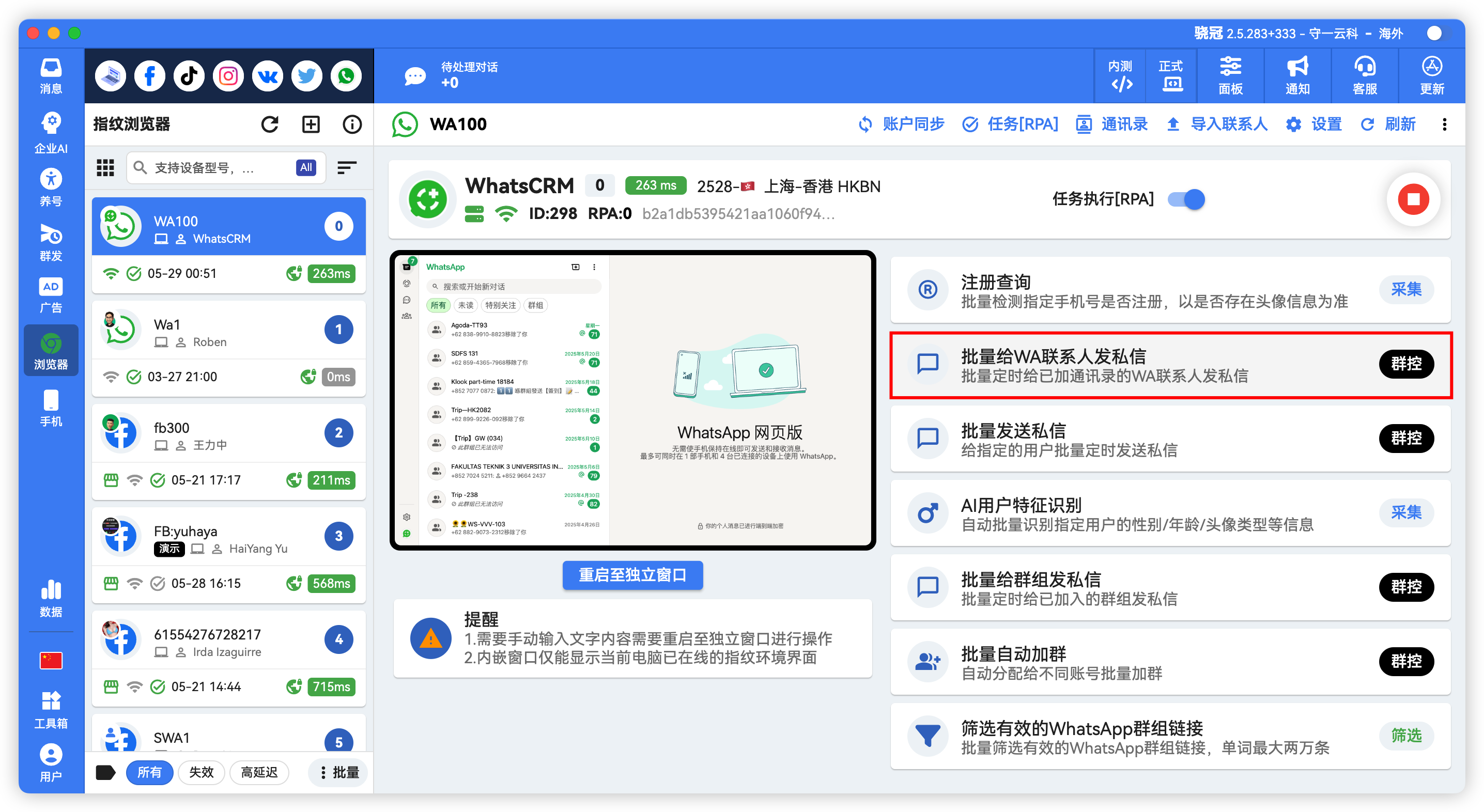Screen dimensions: 1484x812
Task: Click the China flag language icon
Action: pos(51,661)
